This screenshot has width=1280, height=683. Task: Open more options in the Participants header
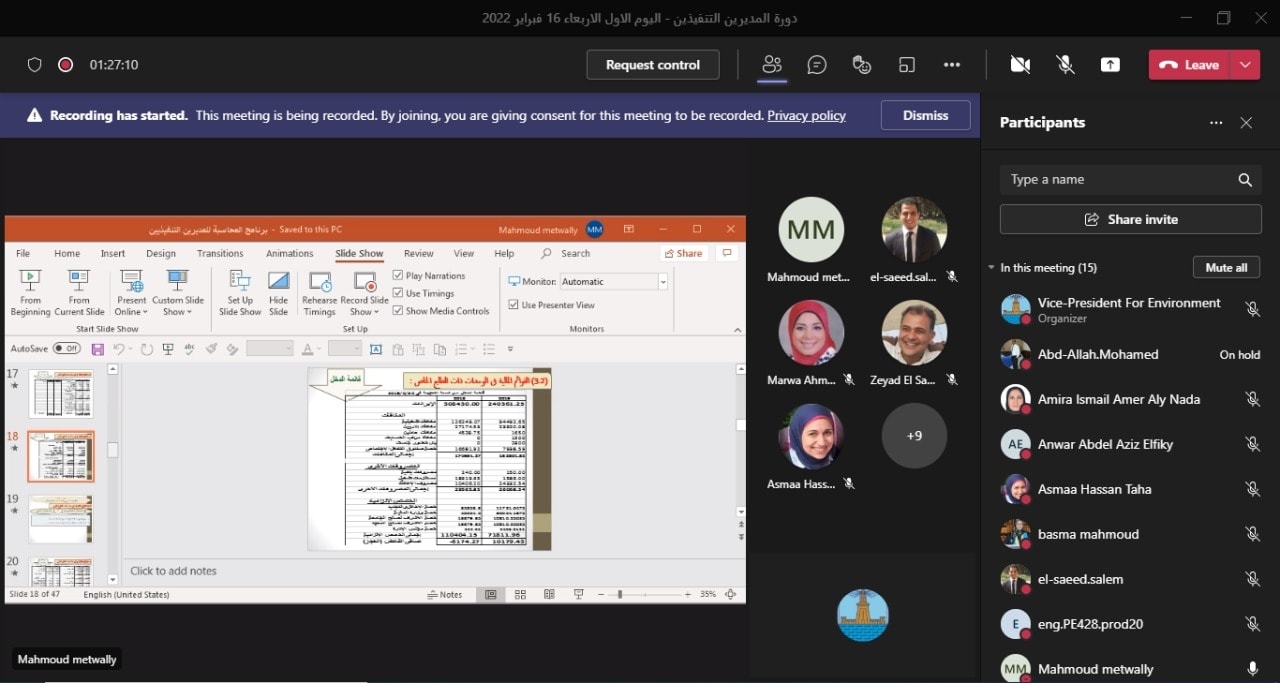coord(1216,123)
